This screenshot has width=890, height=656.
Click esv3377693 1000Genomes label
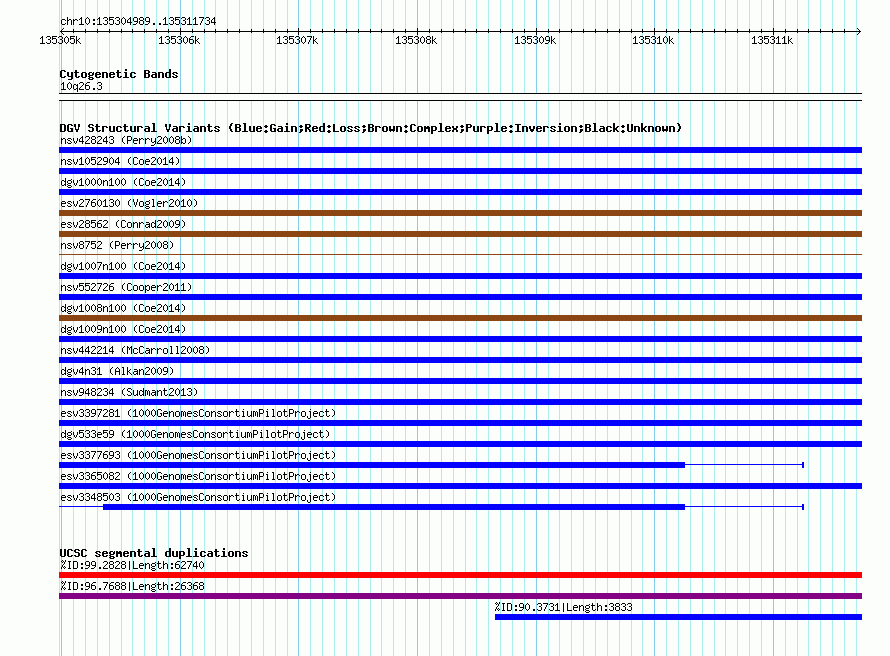(198, 455)
